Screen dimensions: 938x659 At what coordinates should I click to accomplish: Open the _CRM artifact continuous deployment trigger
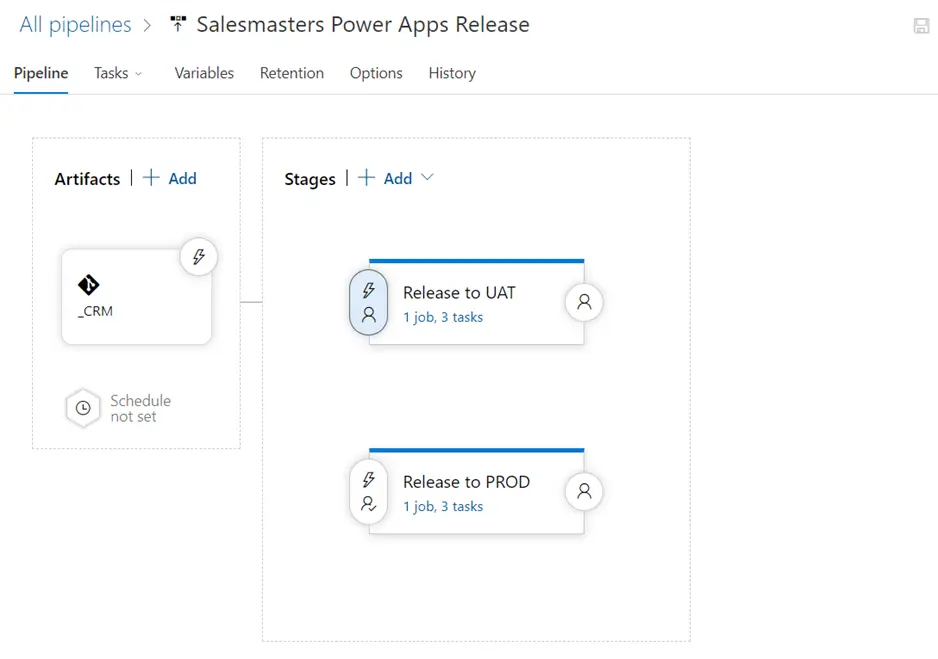[199, 257]
